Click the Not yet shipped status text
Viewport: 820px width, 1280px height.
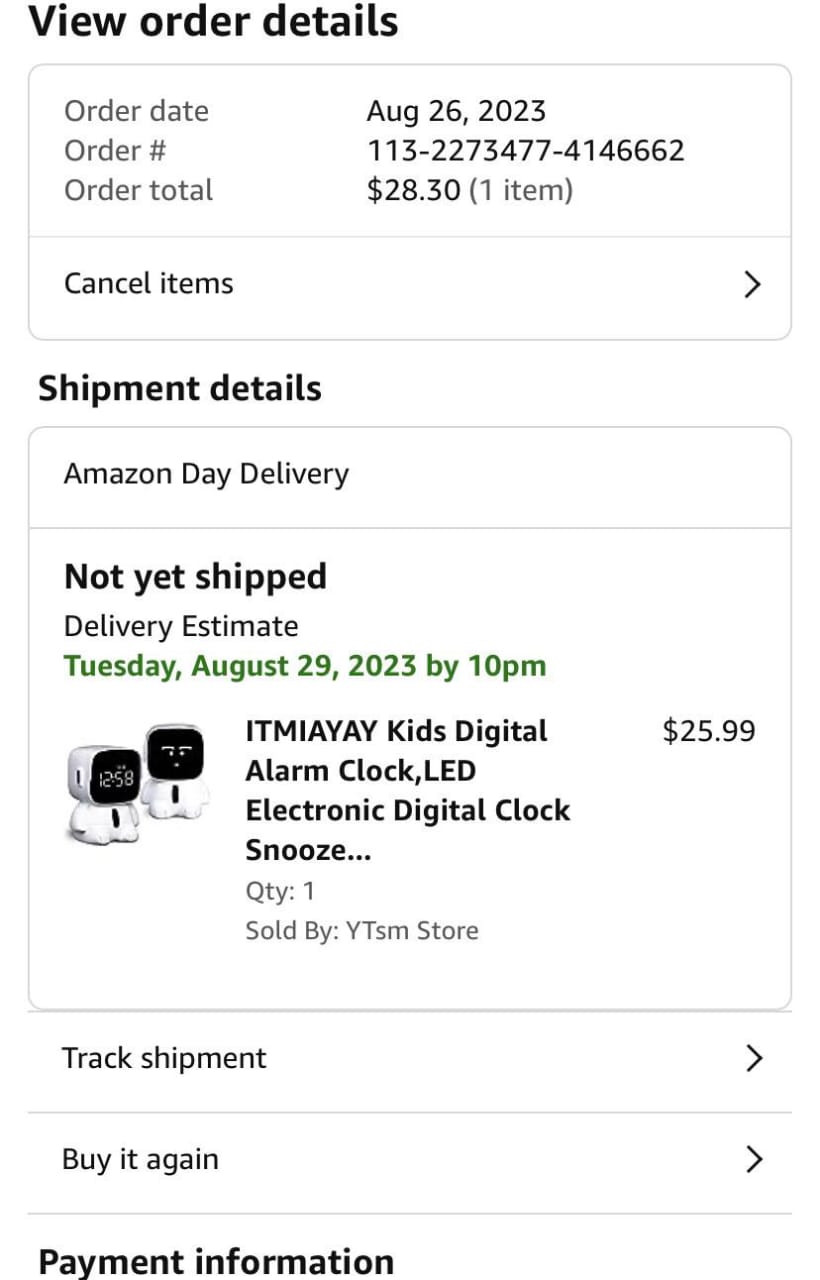coord(195,577)
